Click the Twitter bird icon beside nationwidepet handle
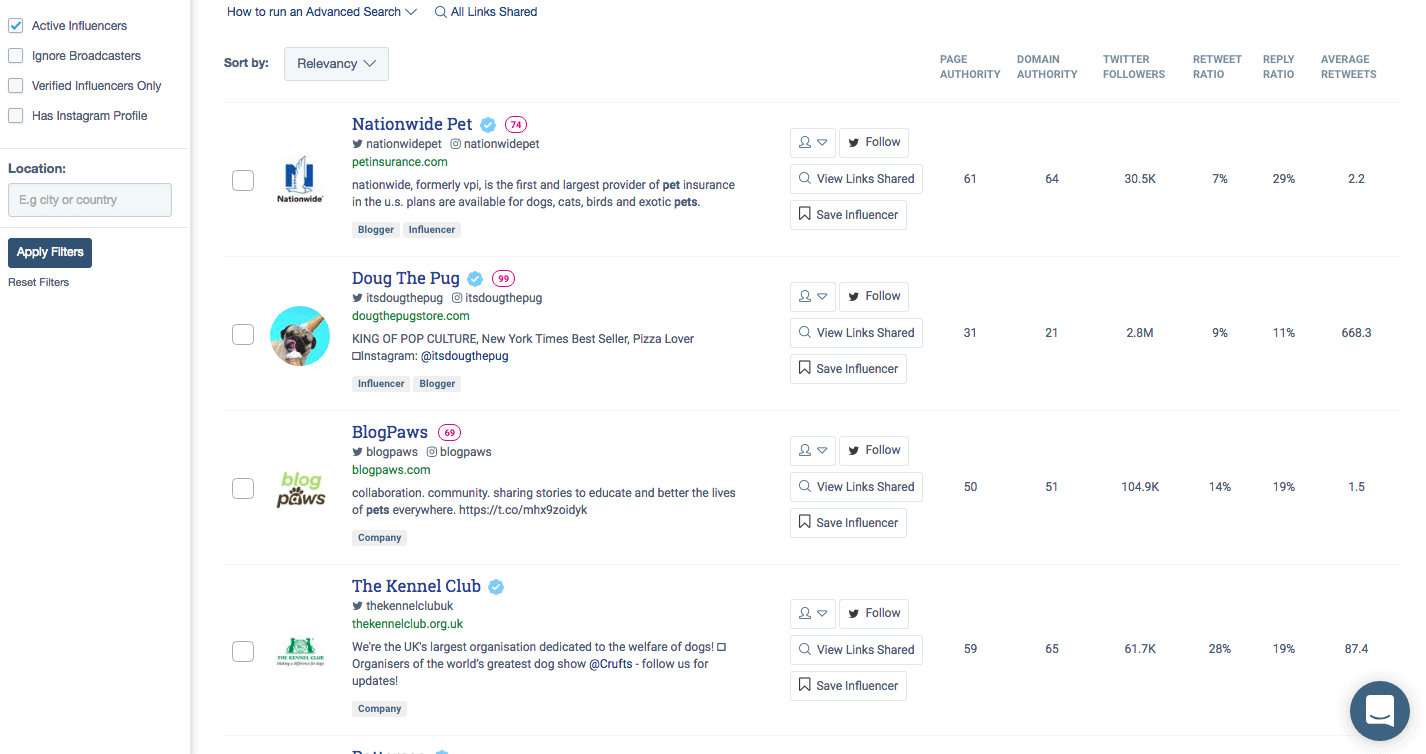1426x754 pixels. click(x=357, y=143)
